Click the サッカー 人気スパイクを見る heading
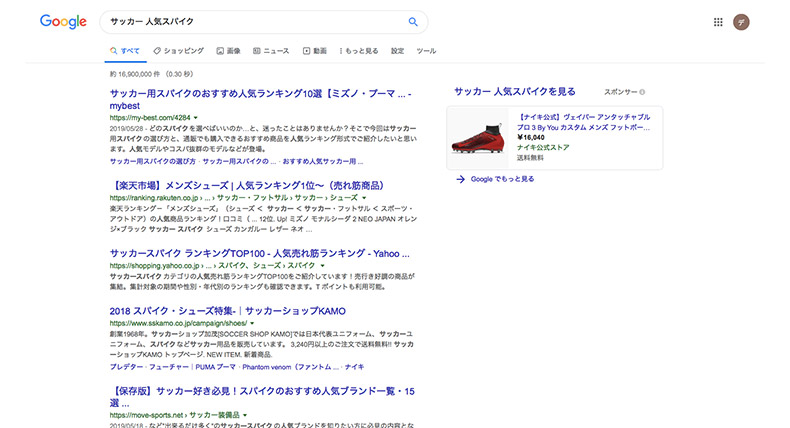 tap(514, 91)
